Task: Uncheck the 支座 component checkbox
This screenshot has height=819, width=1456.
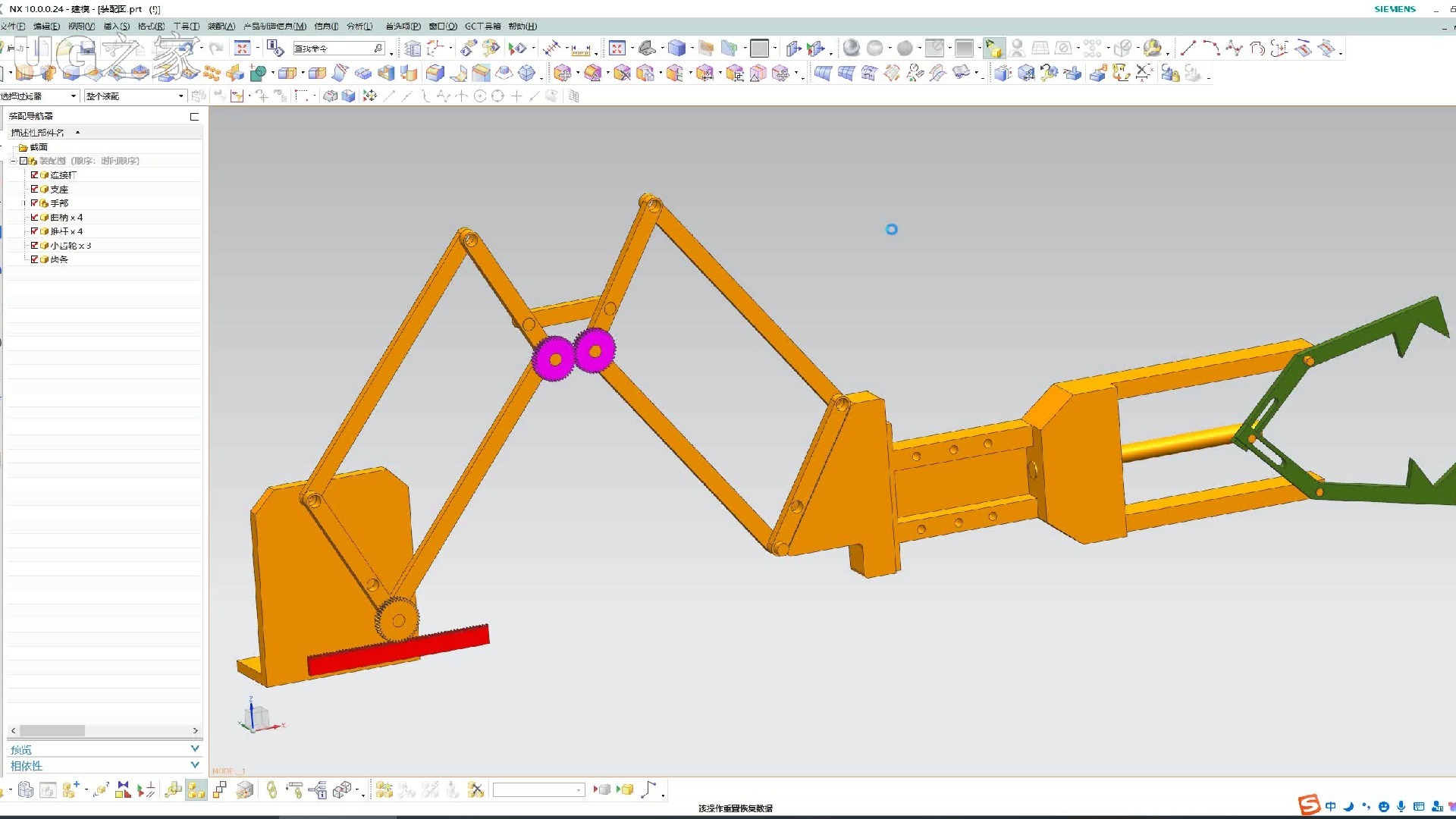Action: pyautogui.click(x=34, y=189)
